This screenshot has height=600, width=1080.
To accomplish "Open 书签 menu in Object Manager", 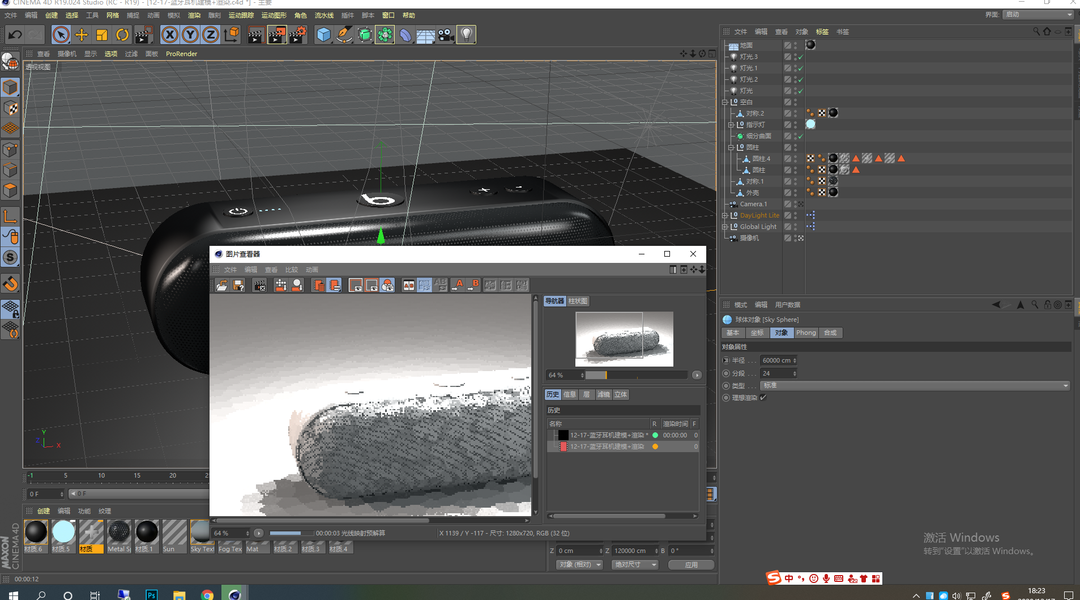I will [842, 32].
